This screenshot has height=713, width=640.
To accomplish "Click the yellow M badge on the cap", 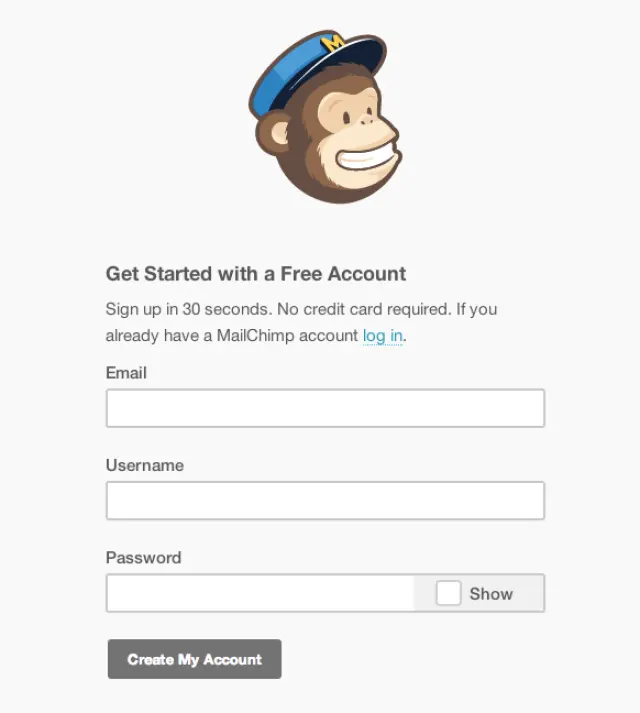I will [334, 43].
